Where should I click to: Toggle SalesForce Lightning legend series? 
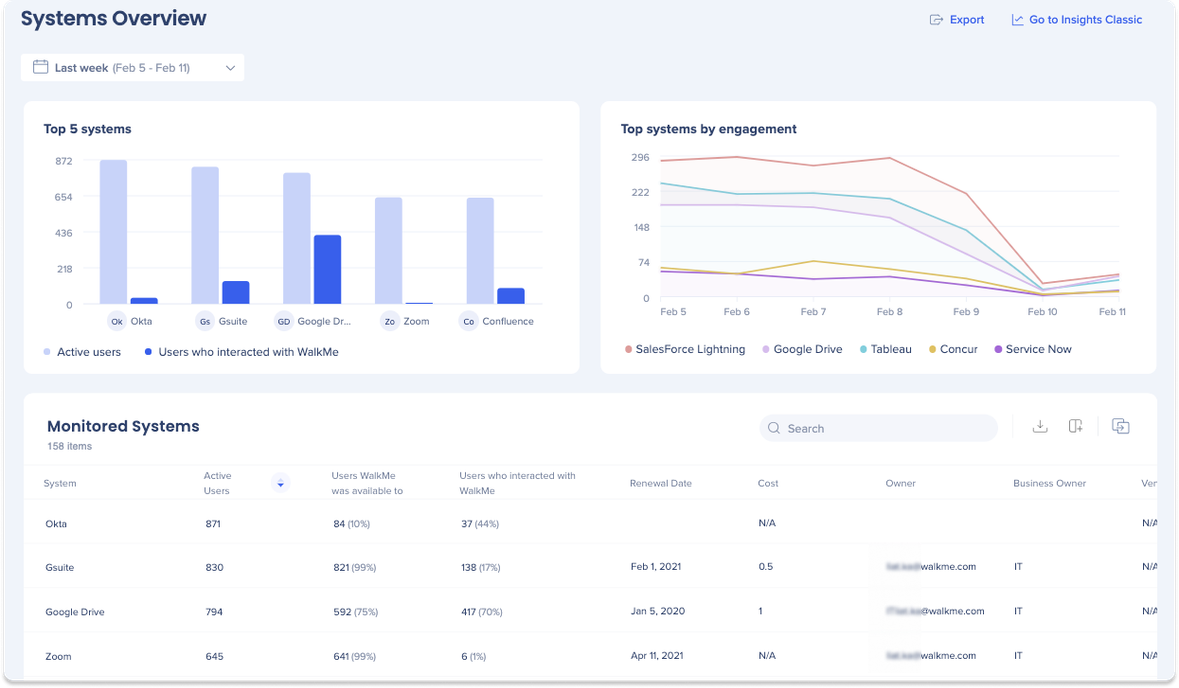point(685,349)
